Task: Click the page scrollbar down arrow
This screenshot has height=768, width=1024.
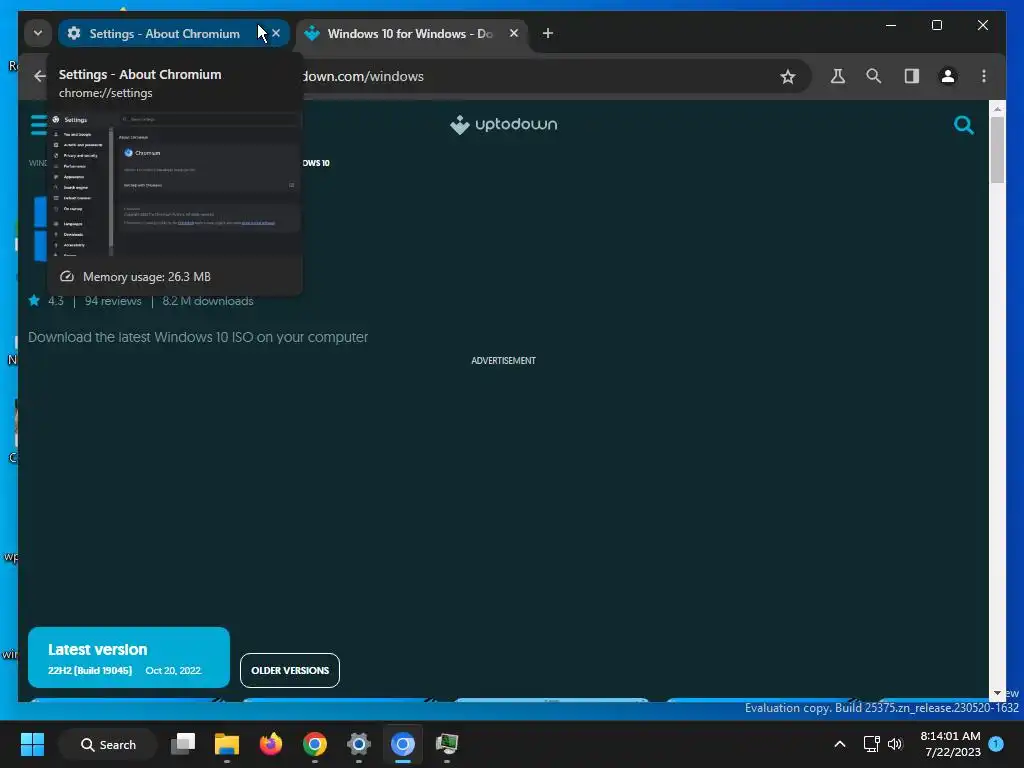Action: [x=997, y=693]
